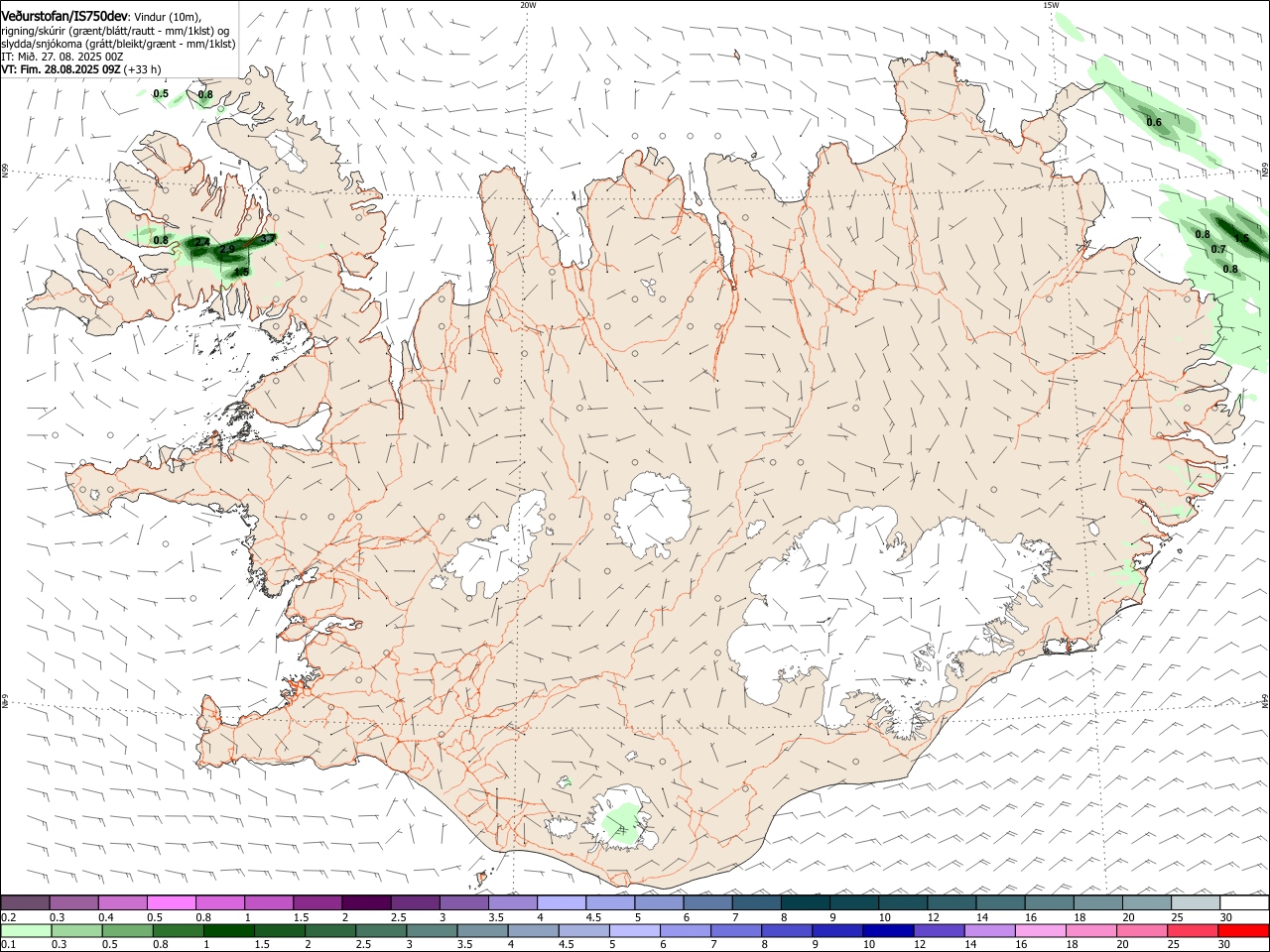Click the 2.9 precipitation value in Westfjords
Screen dimensions: 1270x952
pyautogui.click(x=228, y=249)
